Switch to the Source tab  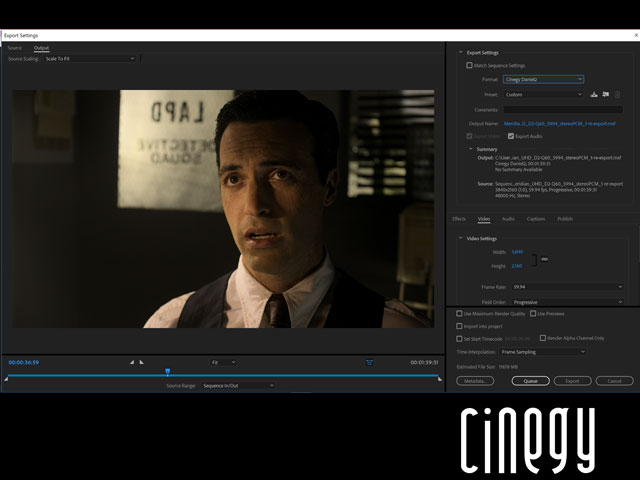click(x=15, y=48)
